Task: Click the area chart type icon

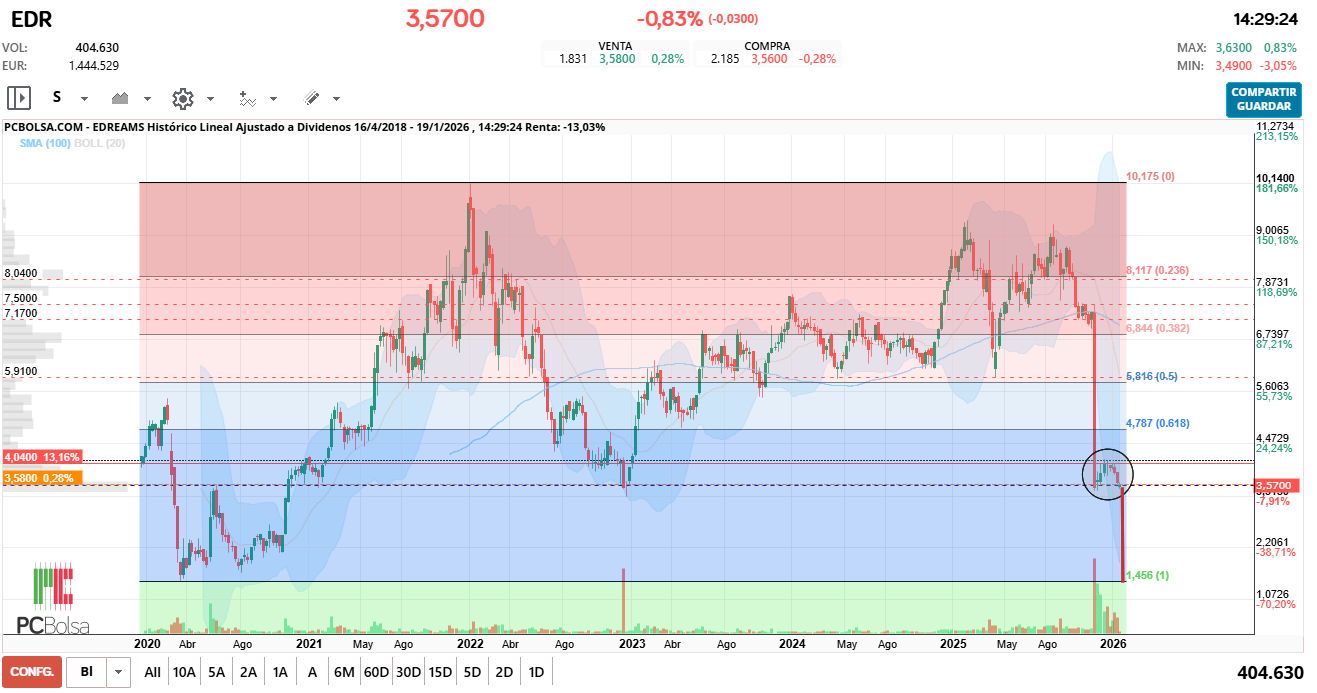Action: pyautogui.click(x=121, y=98)
